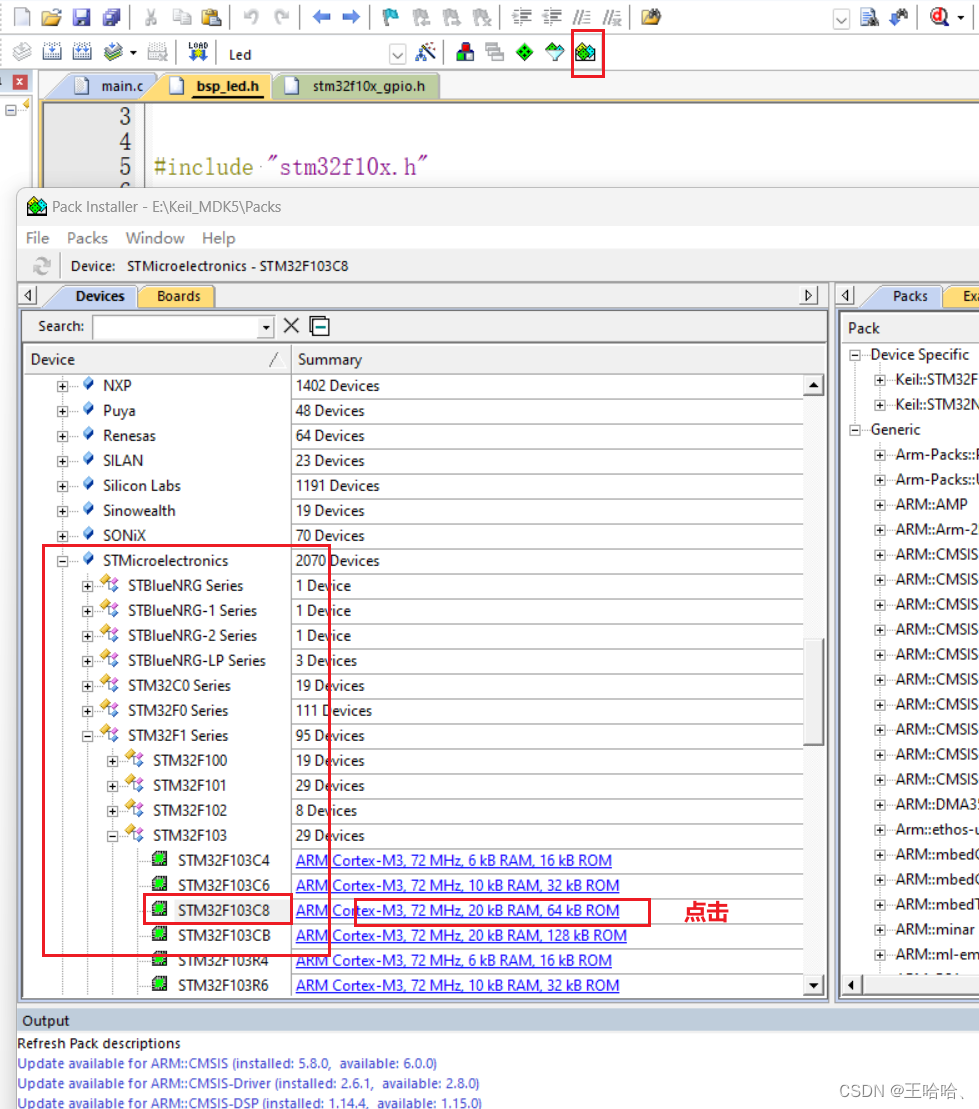The image size is (979, 1109).
Task: Click the collapse all icon next to search
Action: click(x=320, y=325)
